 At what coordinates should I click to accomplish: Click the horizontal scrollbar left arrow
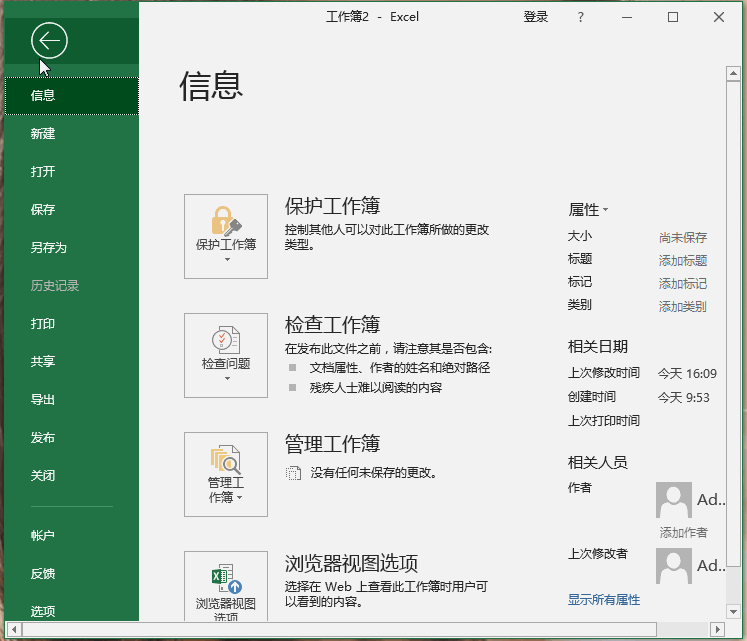tap(14, 630)
